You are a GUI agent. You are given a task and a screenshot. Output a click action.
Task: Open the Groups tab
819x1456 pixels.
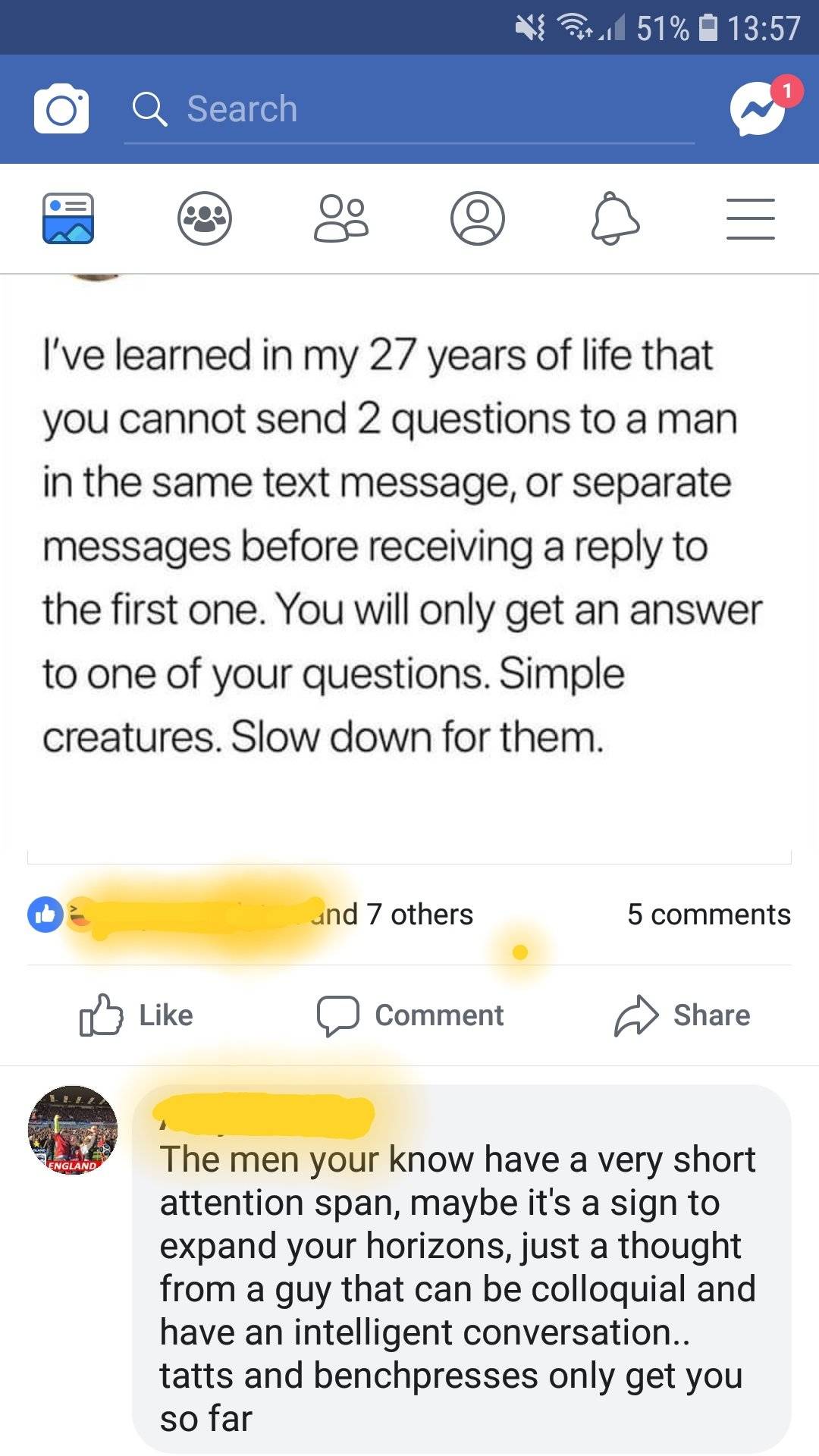tap(205, 218)
